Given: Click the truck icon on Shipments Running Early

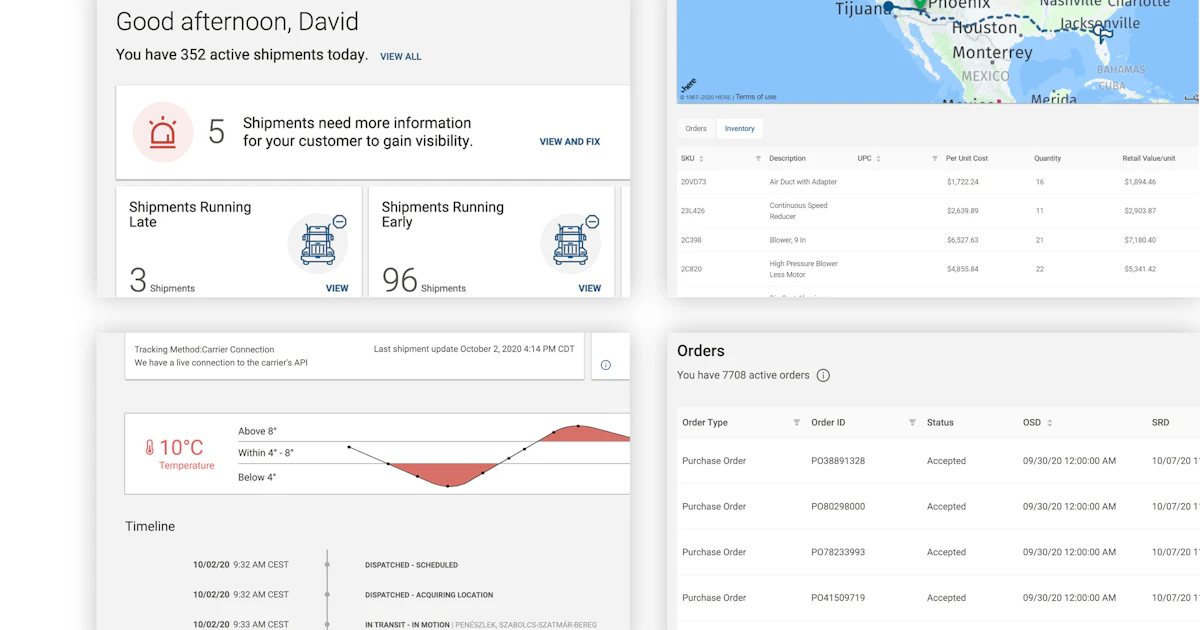Looking at the screenshot, I should 571,243.
